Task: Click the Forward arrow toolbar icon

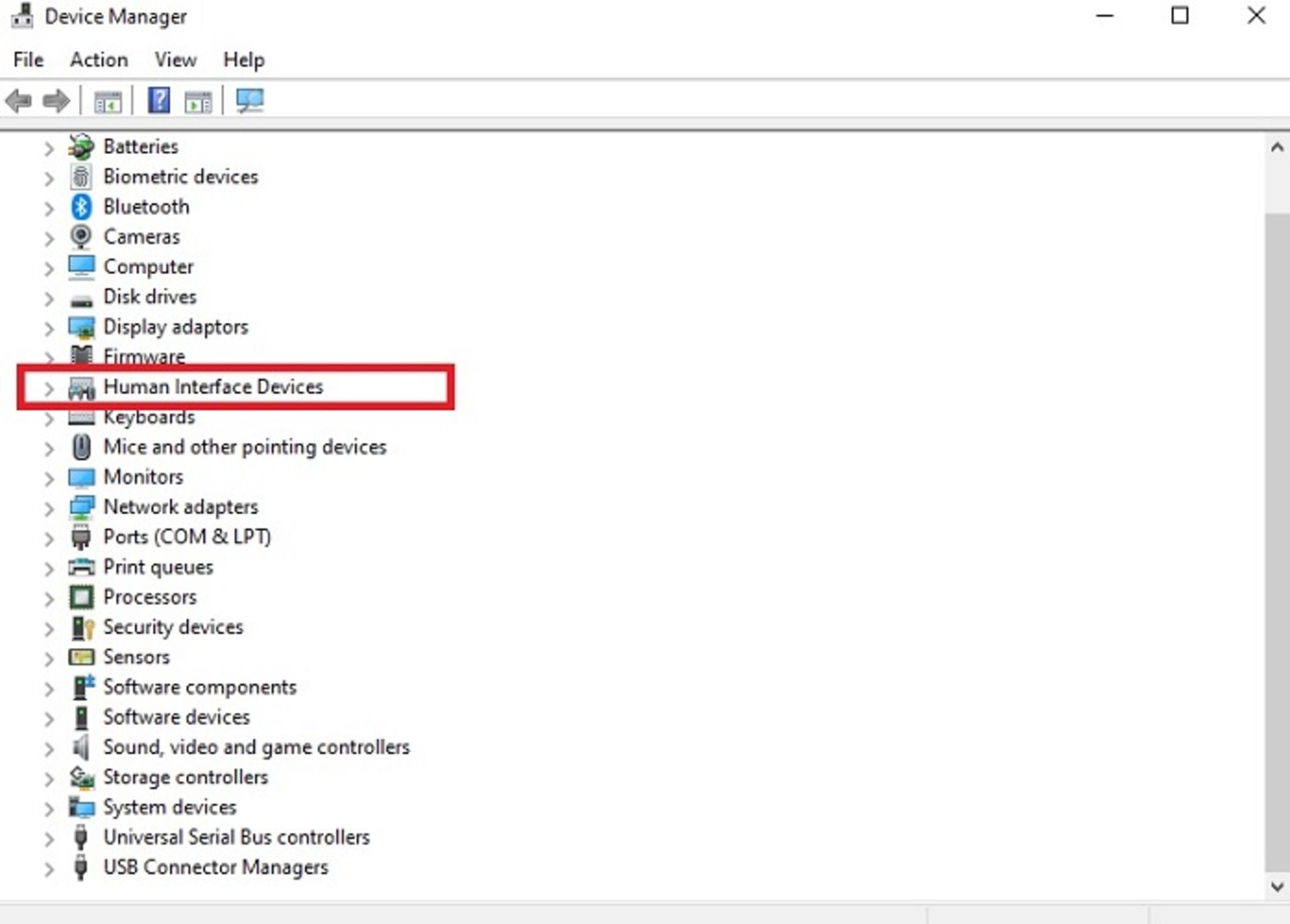Action: coord(56,101)
